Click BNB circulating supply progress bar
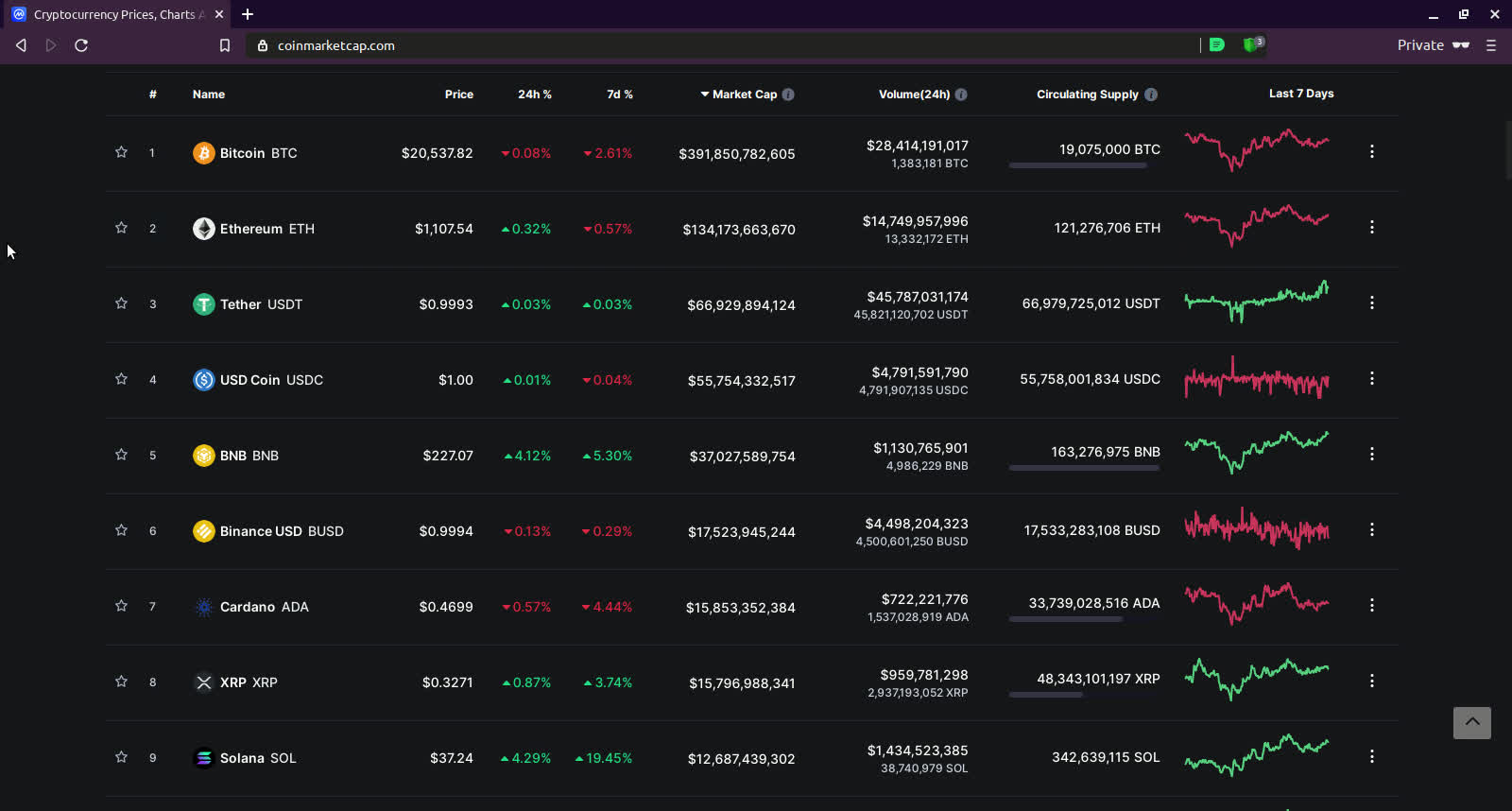Screen dimensions: 1512x811 click(x=1085, y=468)
